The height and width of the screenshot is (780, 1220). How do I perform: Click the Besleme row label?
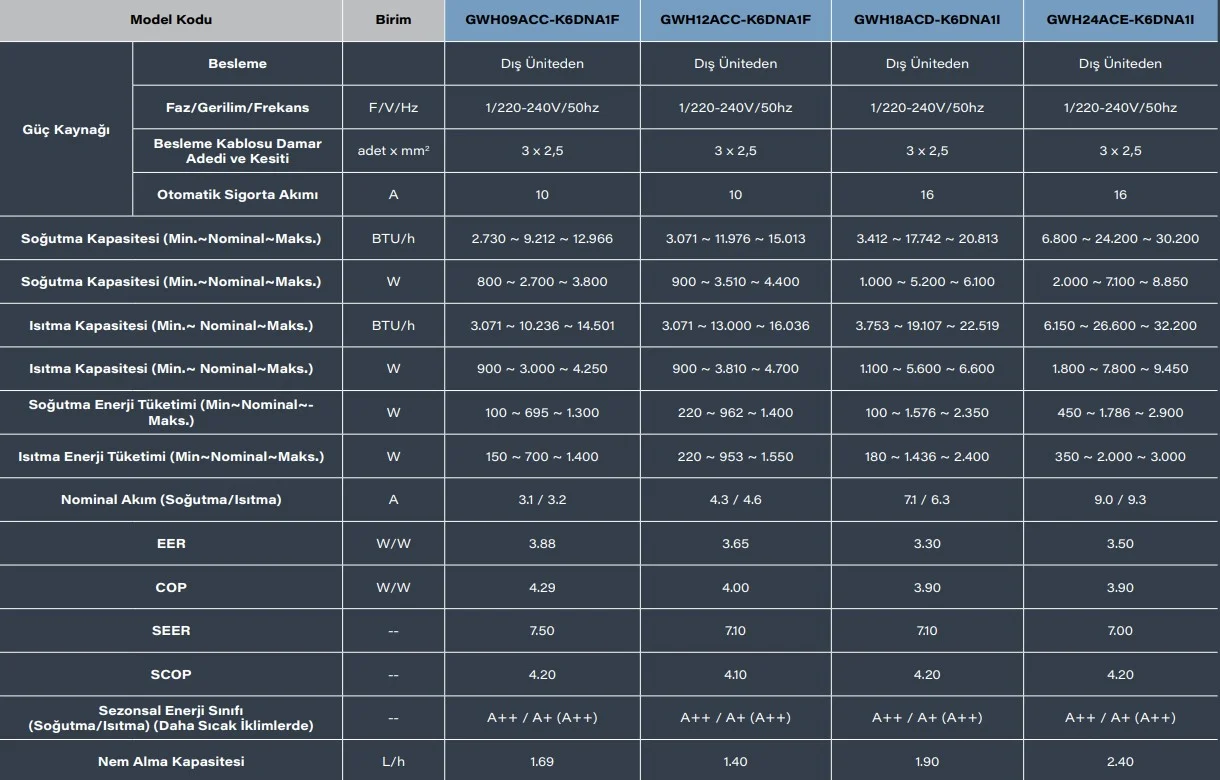pyautogui.click(x=237, y=63)
